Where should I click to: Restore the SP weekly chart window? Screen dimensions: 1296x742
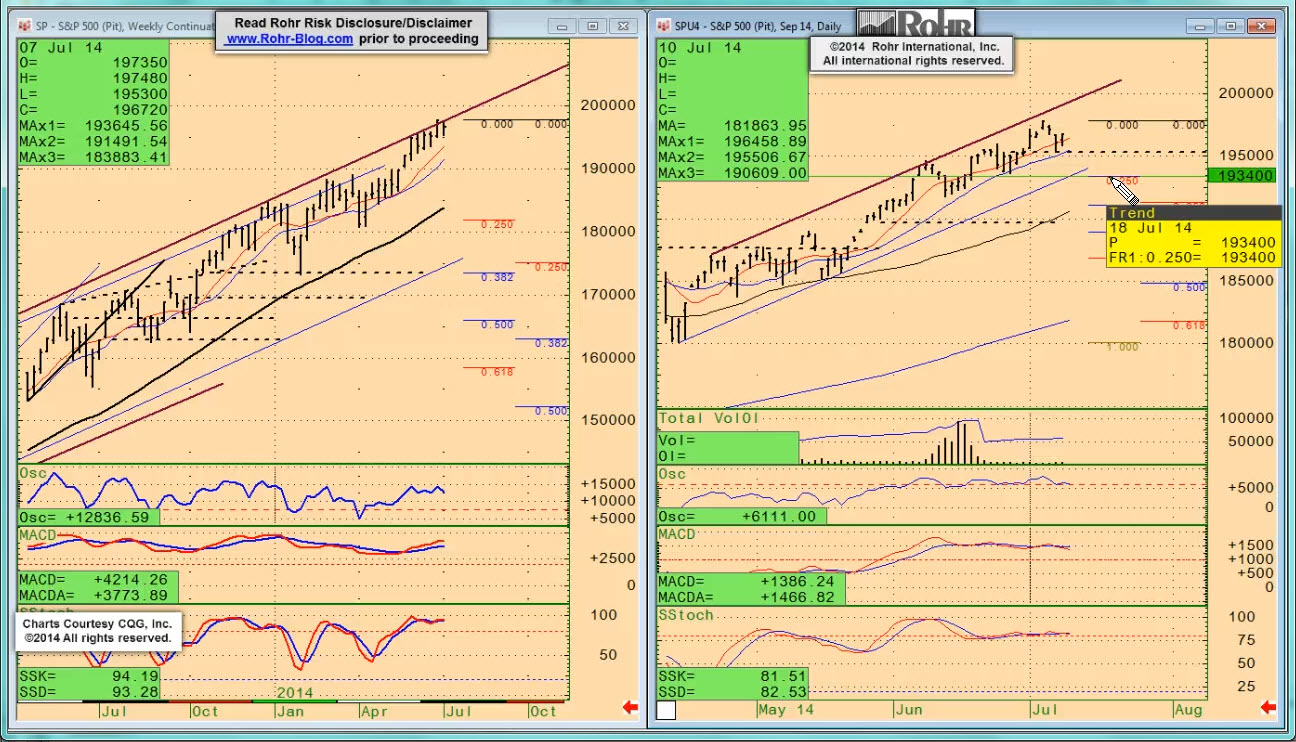pos(592,26)
